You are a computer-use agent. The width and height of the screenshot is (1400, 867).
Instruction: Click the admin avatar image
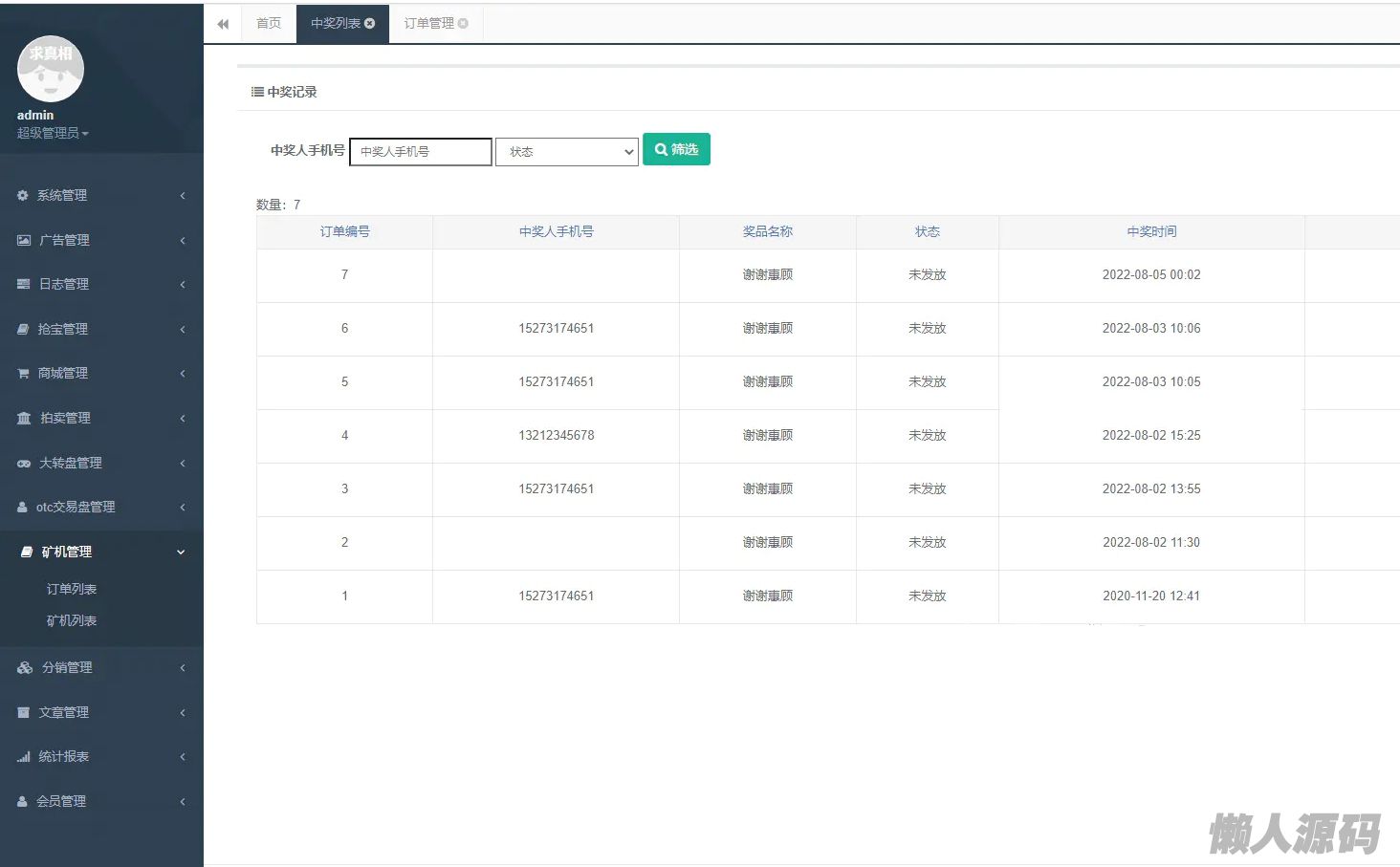tap(51, 69)
